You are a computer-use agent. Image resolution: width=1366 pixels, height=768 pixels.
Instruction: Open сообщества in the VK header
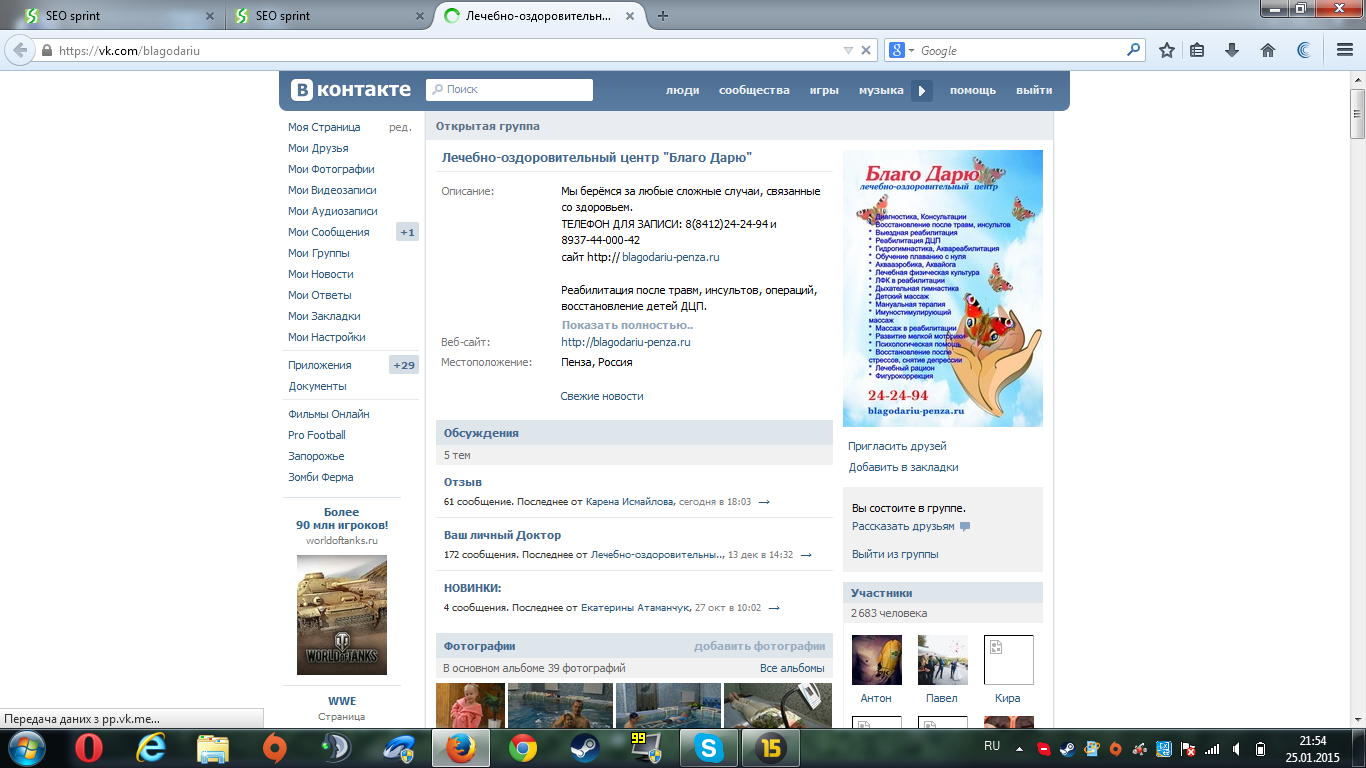click(x=754, y=90)
